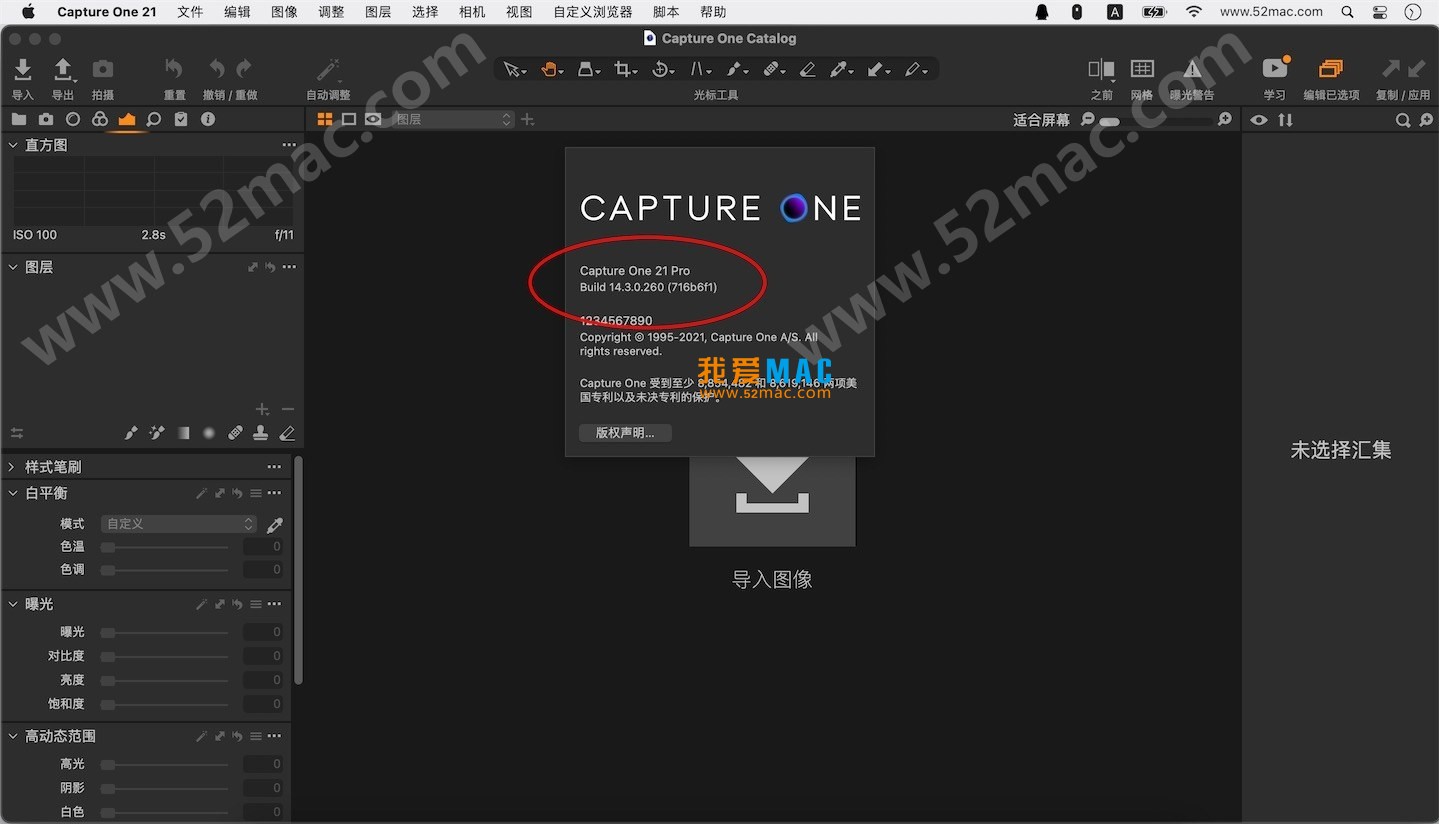Click the 版权声明 copyright notice button
The image size is (1439, 824).
point(624,432)
